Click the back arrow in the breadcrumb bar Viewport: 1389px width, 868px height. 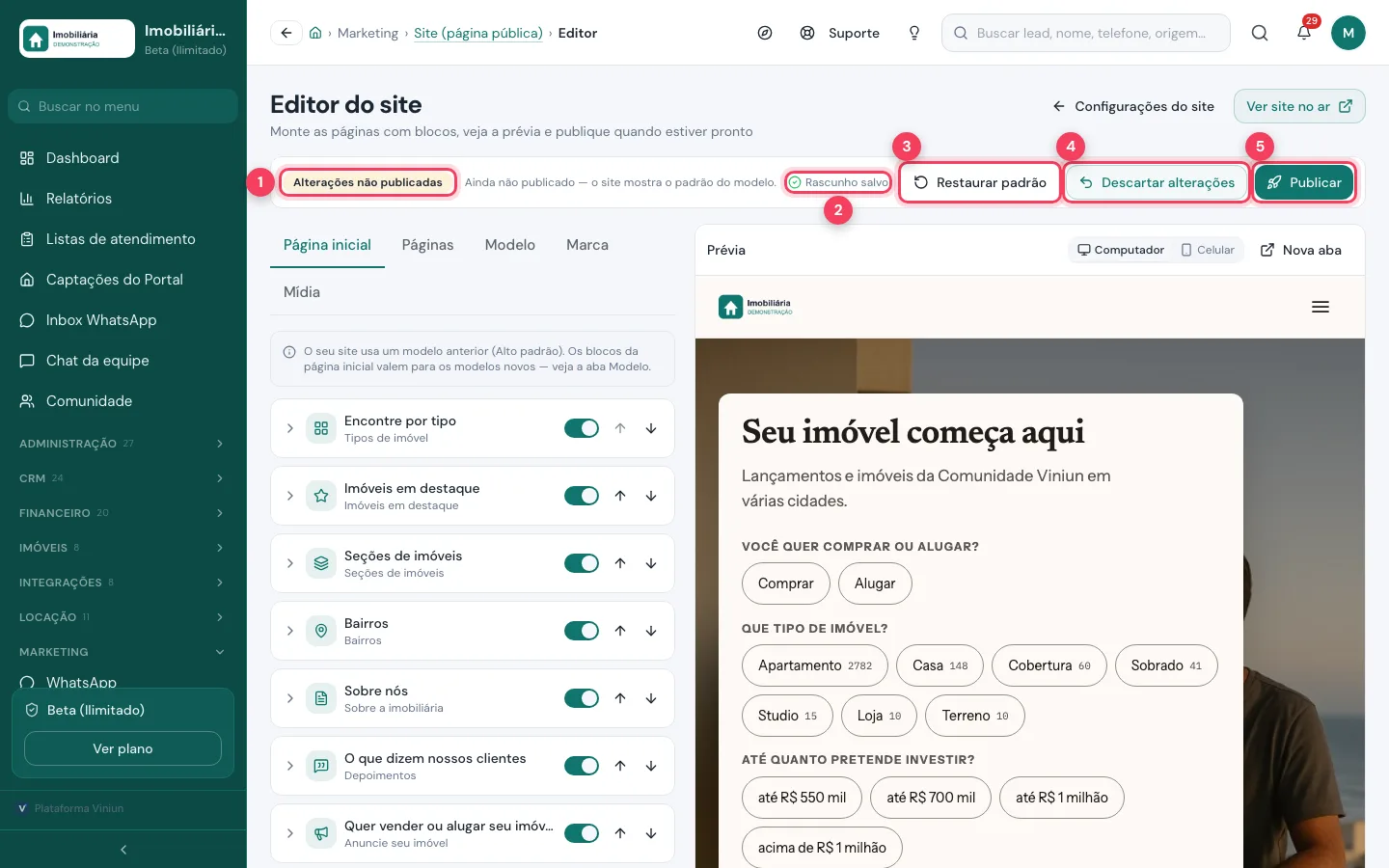286,33
